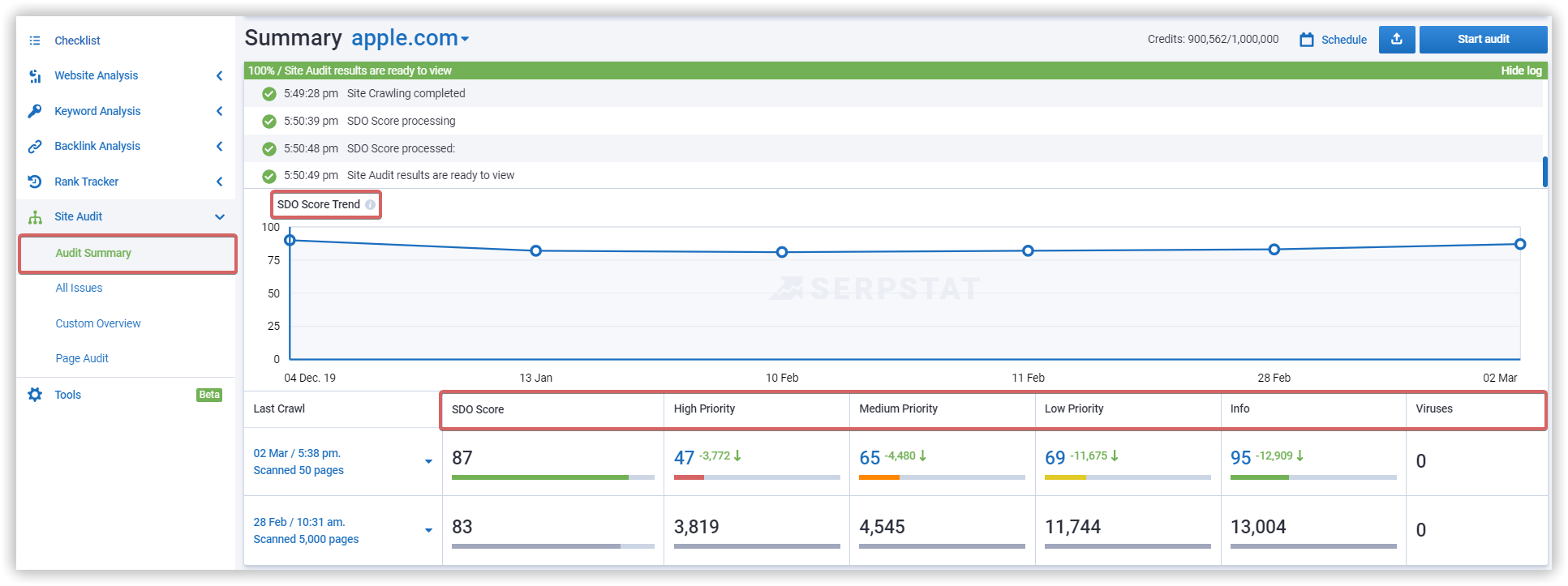Click the 28 Feb High Priority value 3,819

pyautogui.click(x=696, y=527)
